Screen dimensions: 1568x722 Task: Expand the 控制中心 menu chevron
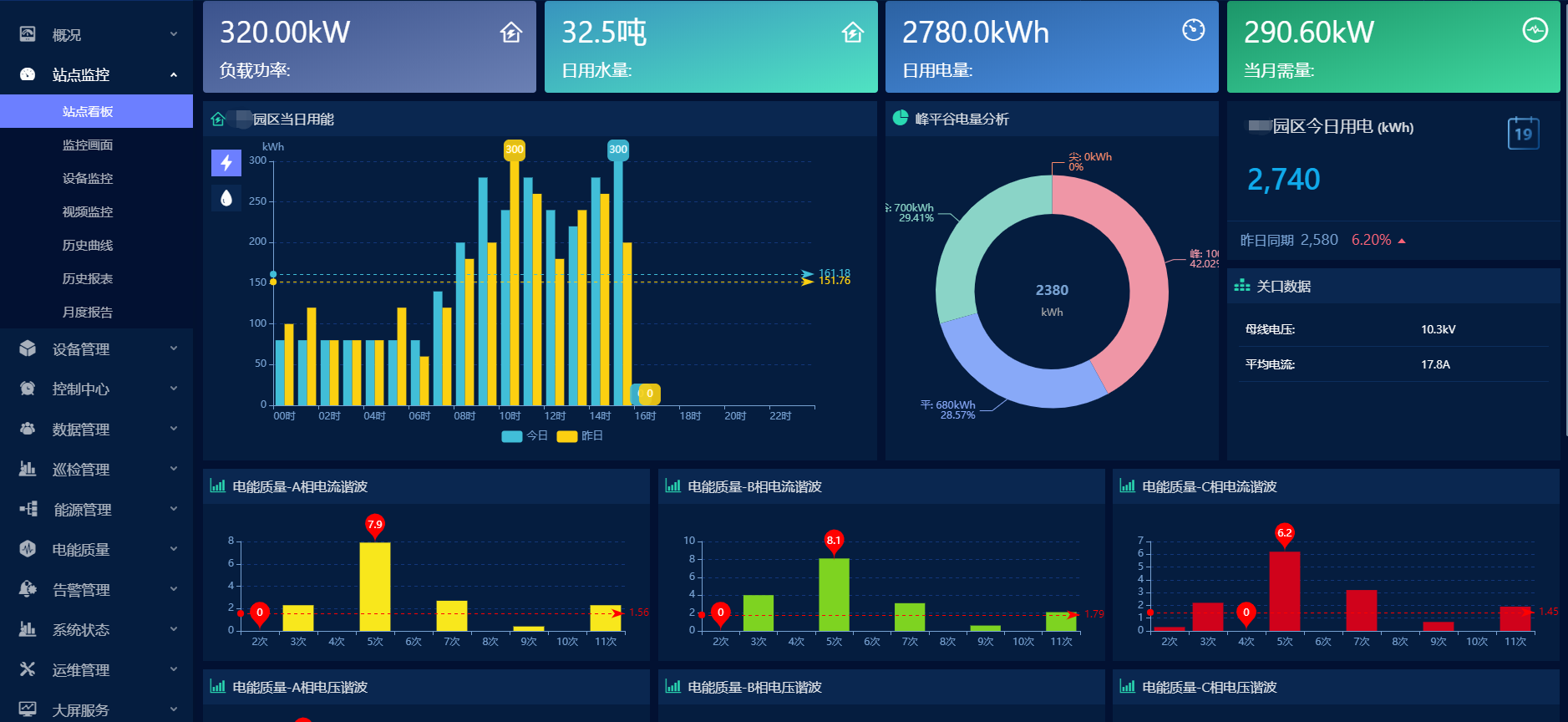174,389
